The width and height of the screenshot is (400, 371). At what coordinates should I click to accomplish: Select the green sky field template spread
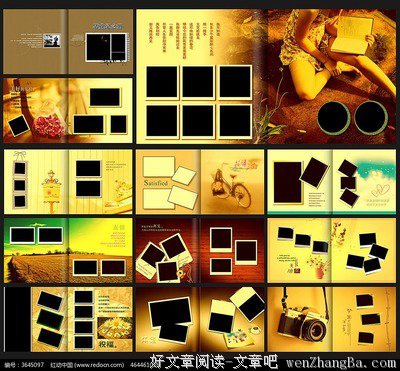(68, 250)
